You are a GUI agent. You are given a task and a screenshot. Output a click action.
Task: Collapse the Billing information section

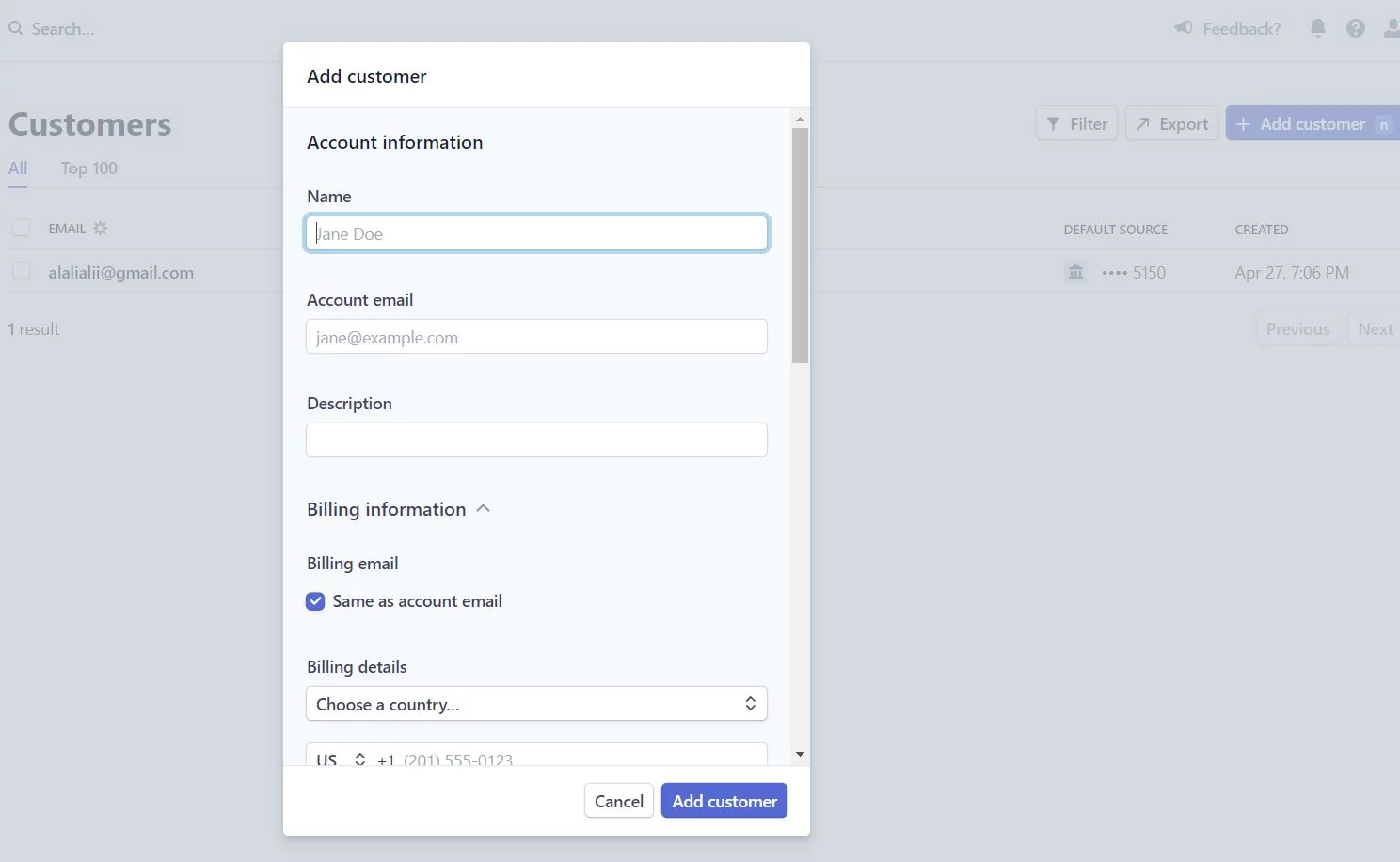click(x=484, y=509)
